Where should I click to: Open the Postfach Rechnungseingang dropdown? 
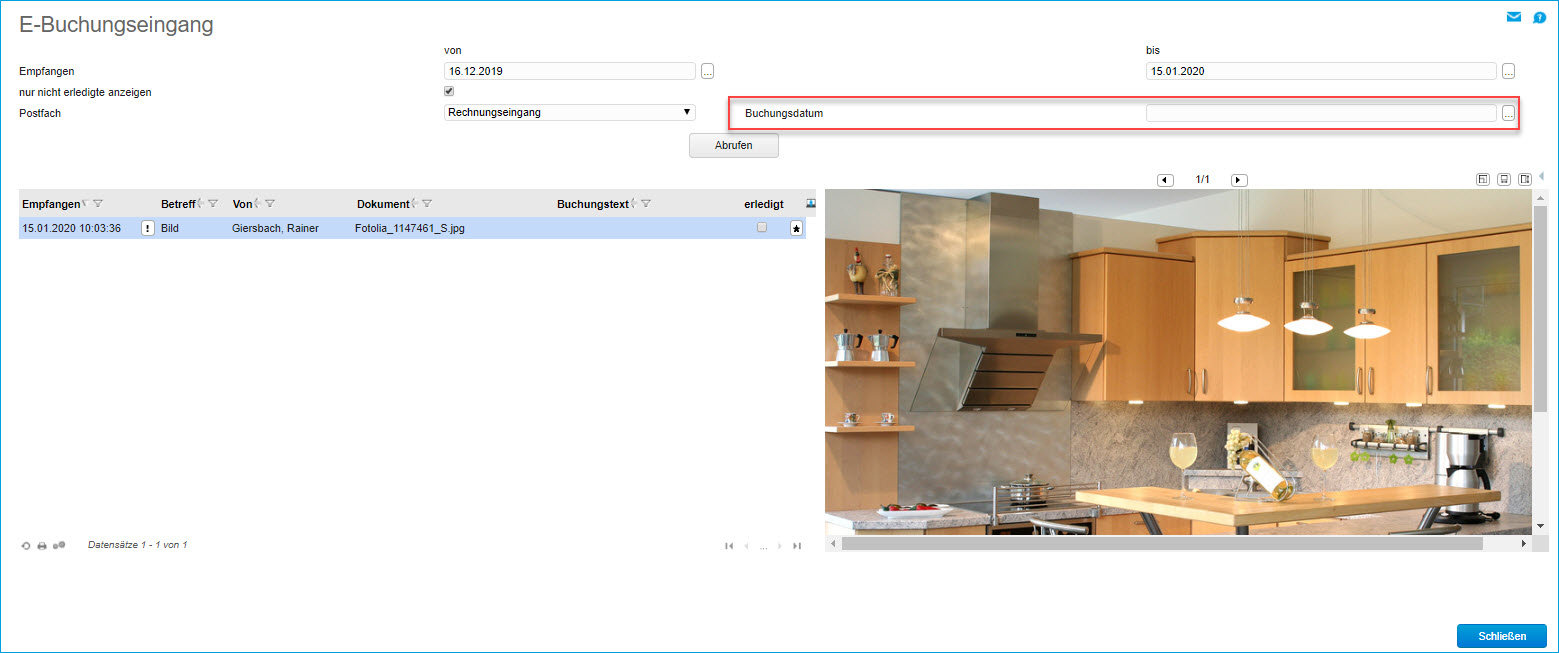569,113
